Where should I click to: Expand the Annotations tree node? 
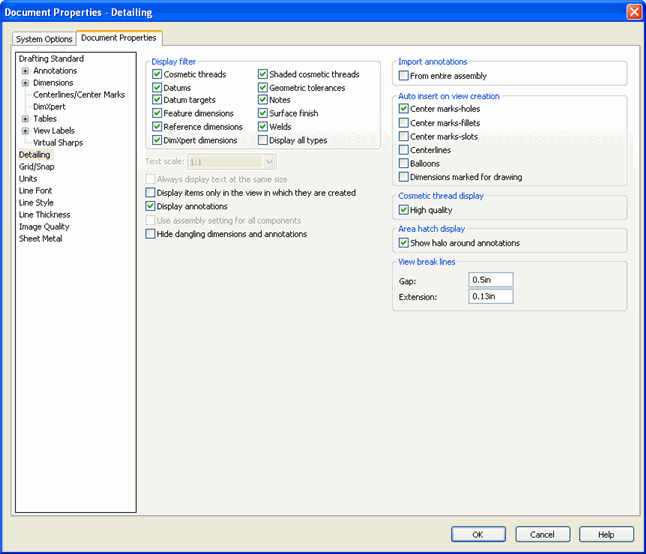pos(25,71)
